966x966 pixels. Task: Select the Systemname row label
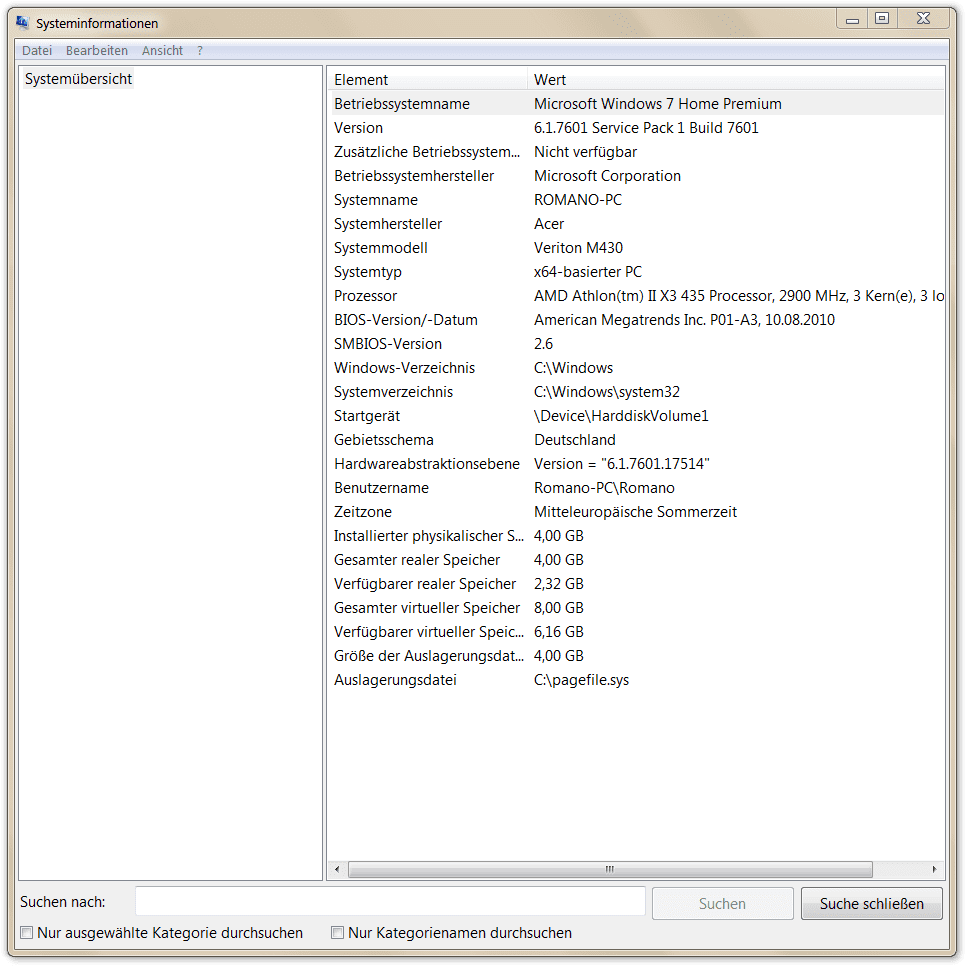coord(376,200)
